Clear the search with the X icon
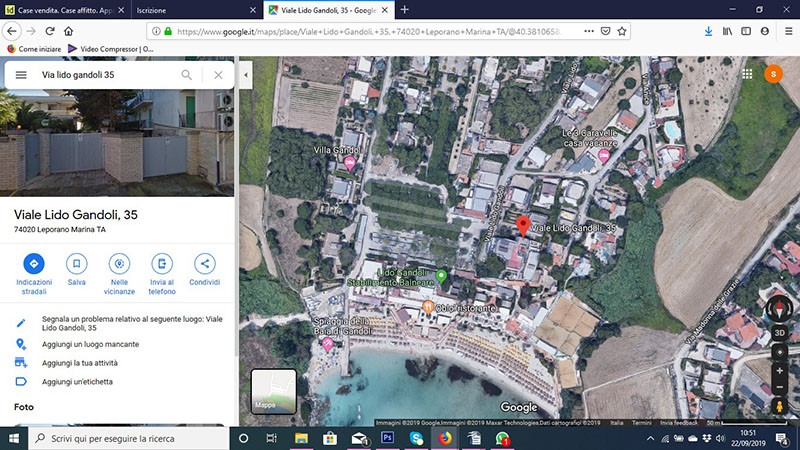 pyautogui.click(x=218, y=75)
